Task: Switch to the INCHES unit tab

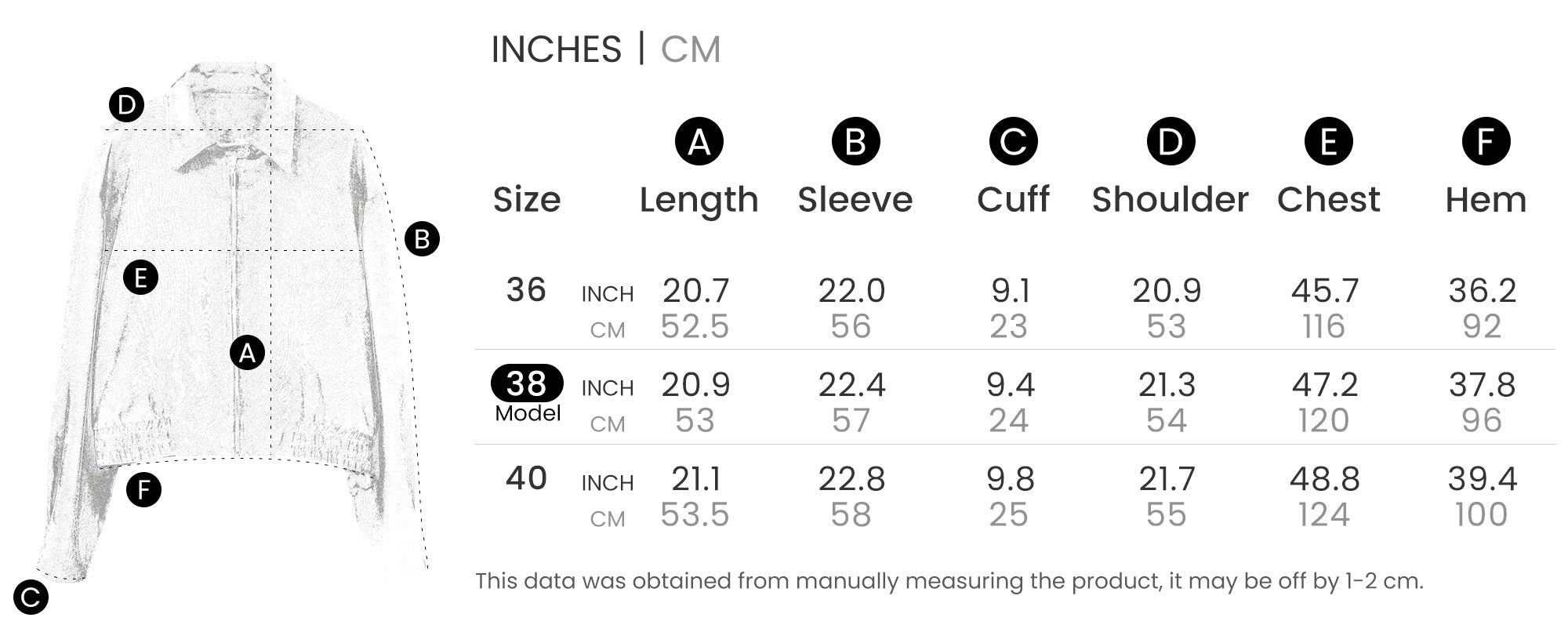Action: point(556,49)
